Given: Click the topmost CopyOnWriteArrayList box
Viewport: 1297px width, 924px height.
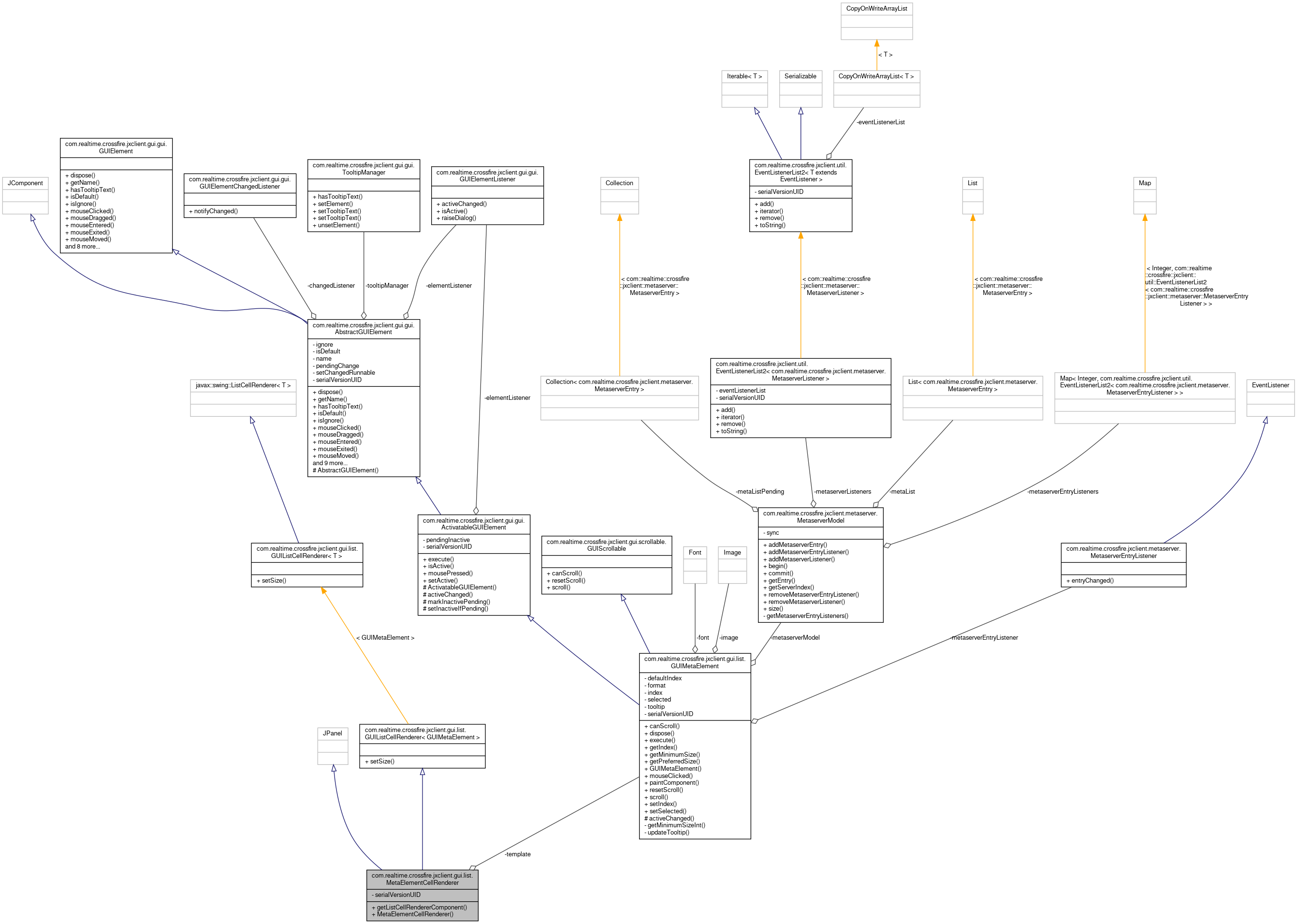Looking at the screenshot, I should click(x=876, y=21).
